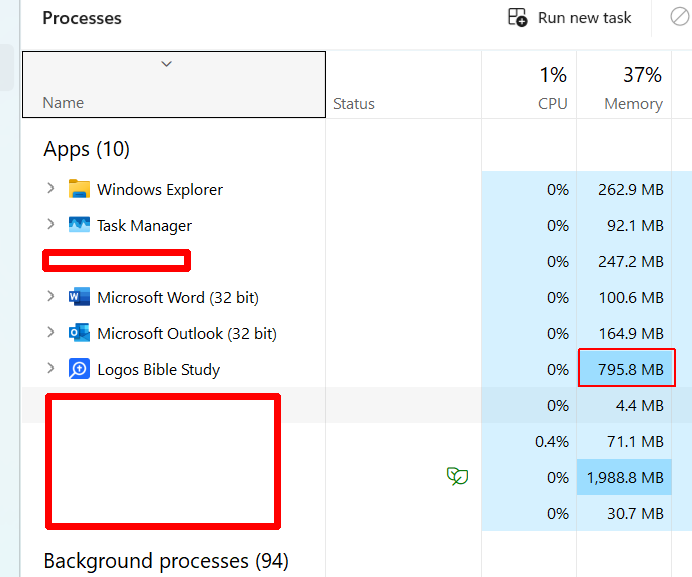Click the disabled End task circle icon
Screen dimensions: 692x577
tap(680, 17)
